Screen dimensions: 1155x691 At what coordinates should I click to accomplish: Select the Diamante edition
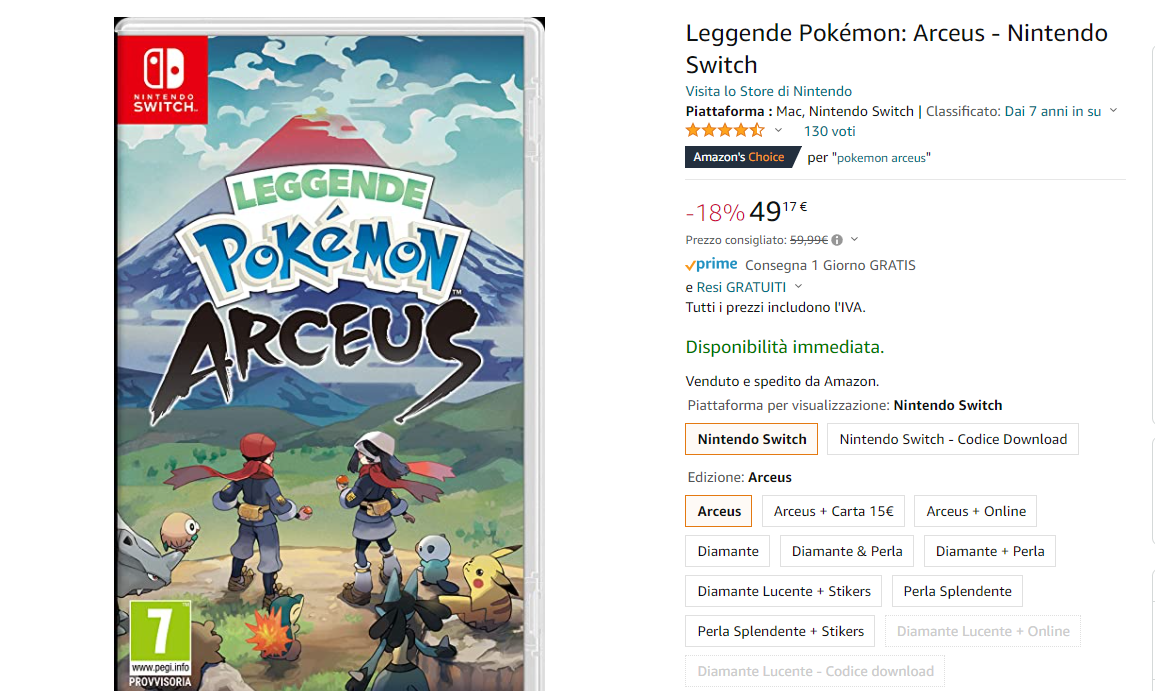click(728, 551)
